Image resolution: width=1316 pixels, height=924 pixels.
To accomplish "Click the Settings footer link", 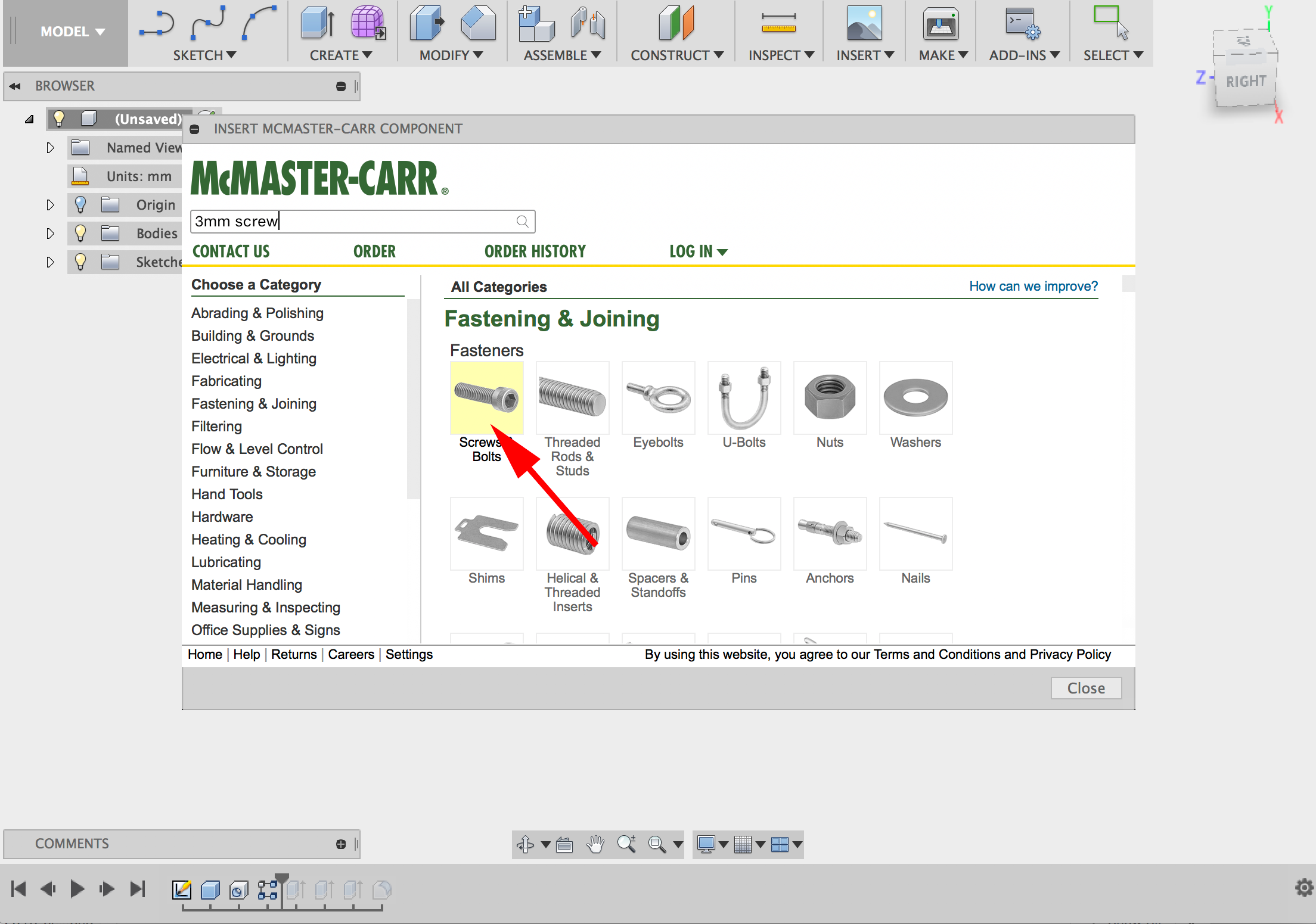I will pyautogui.click(x=409, y=654).
